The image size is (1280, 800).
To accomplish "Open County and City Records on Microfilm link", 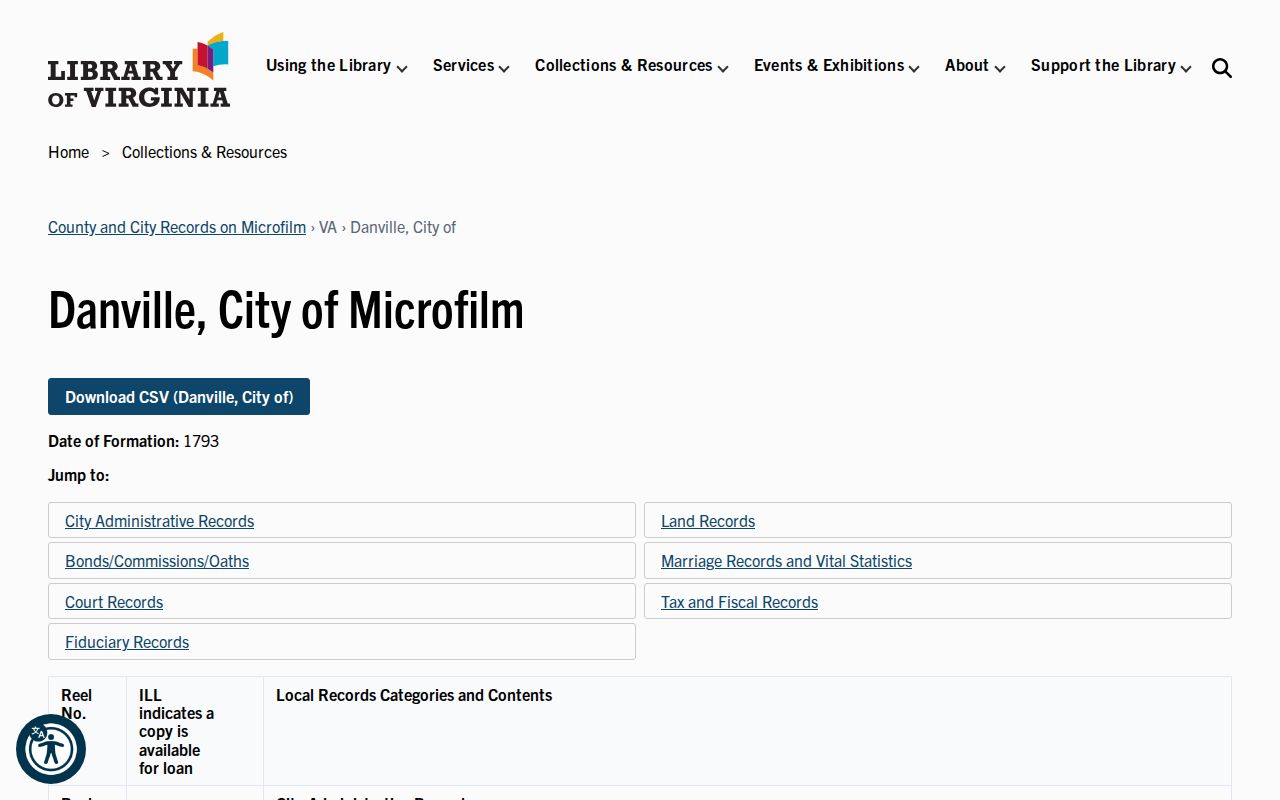I will pos(177,227).
